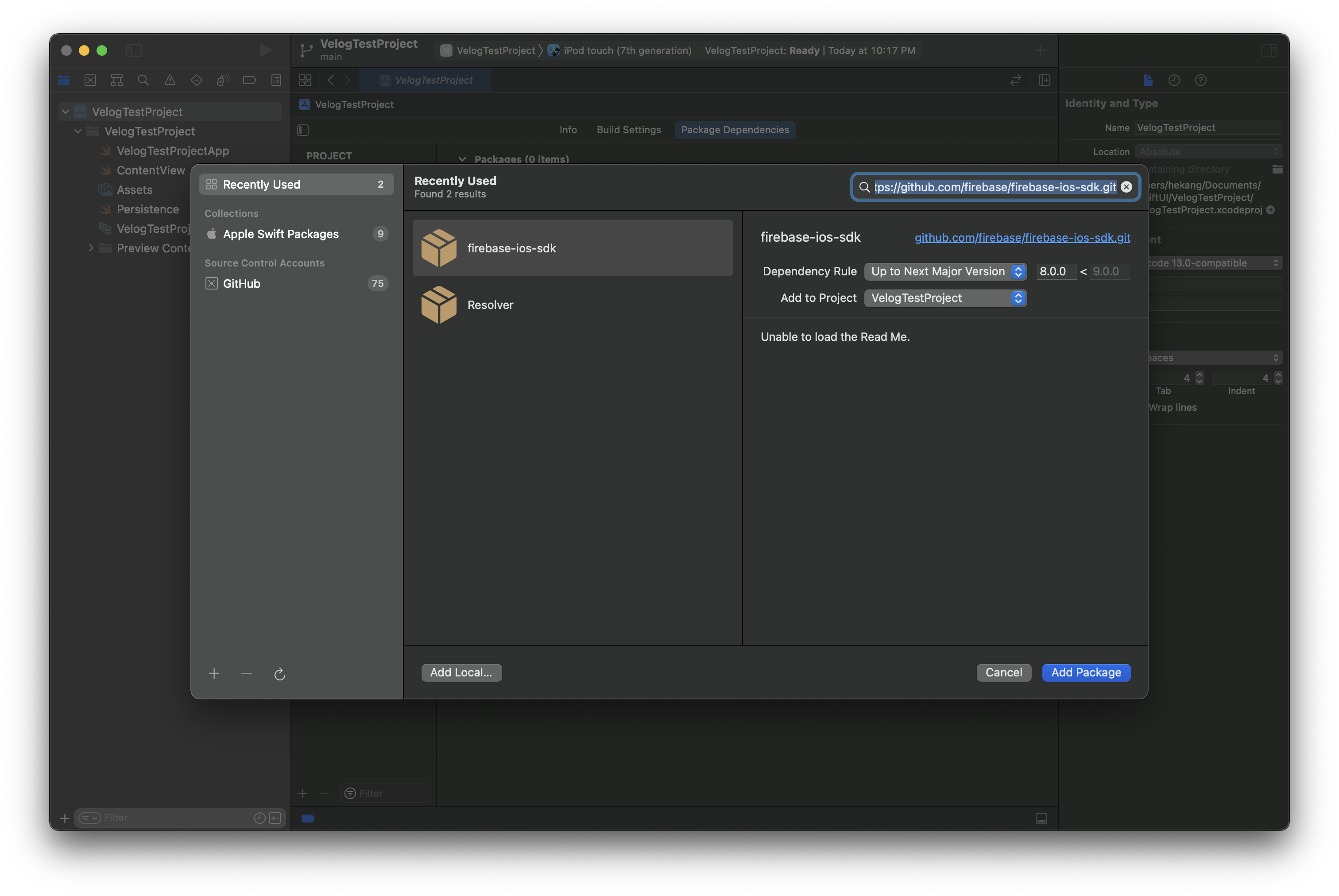Open the VelogTestProject scheme selector
The height and width of the screenshot is (896, 1339).
(x=488, y=50)
